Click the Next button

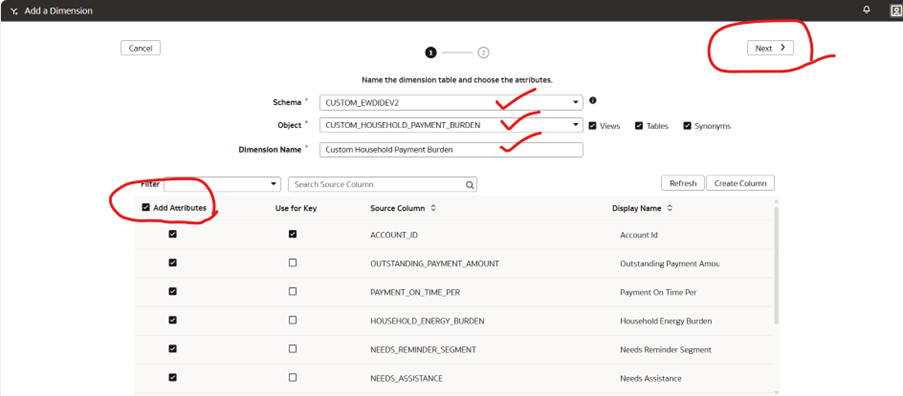[x=770, y=48]
